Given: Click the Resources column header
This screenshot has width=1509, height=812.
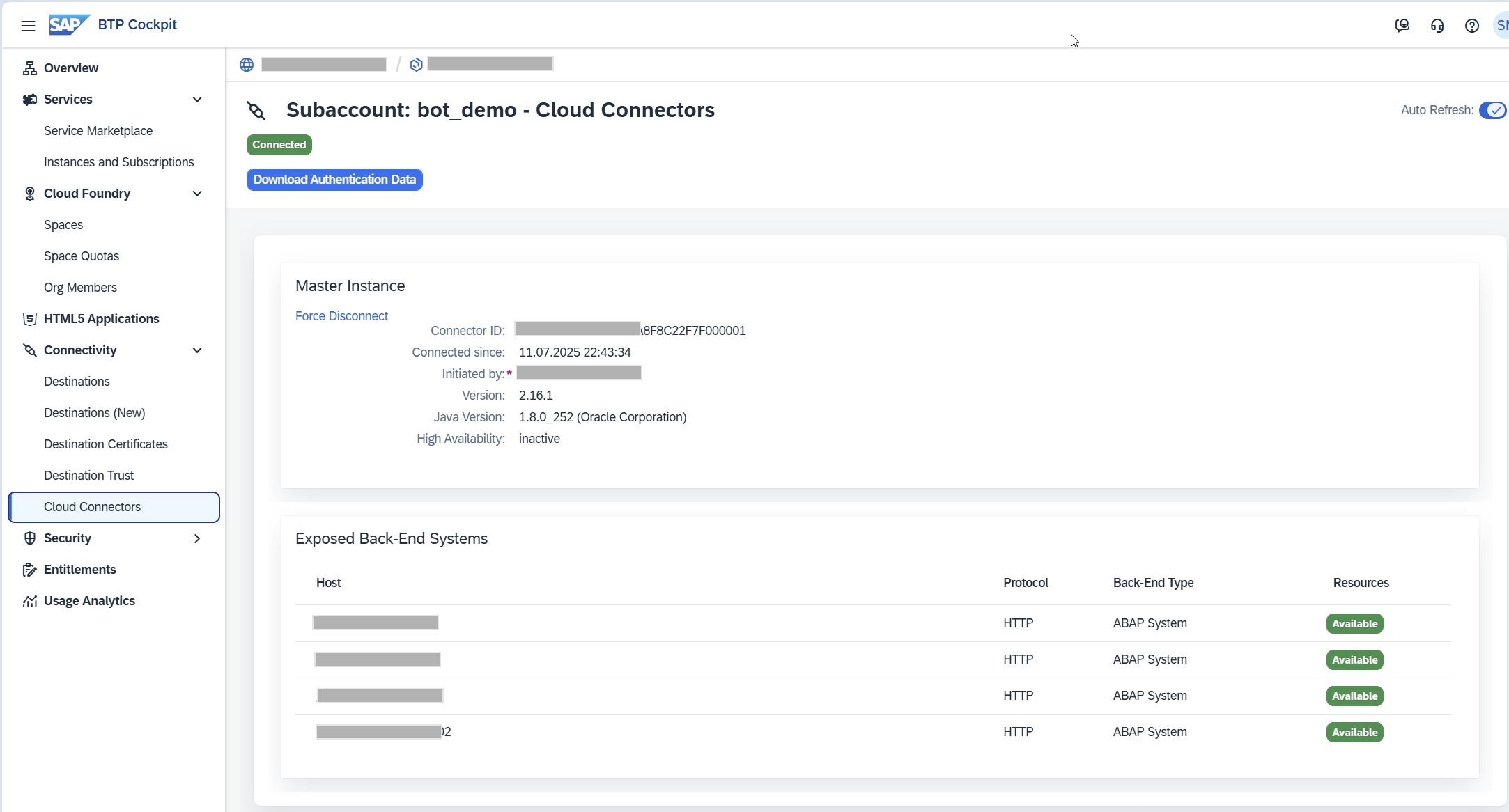Looking at the screenshot, I should (x=1361, y=583).
